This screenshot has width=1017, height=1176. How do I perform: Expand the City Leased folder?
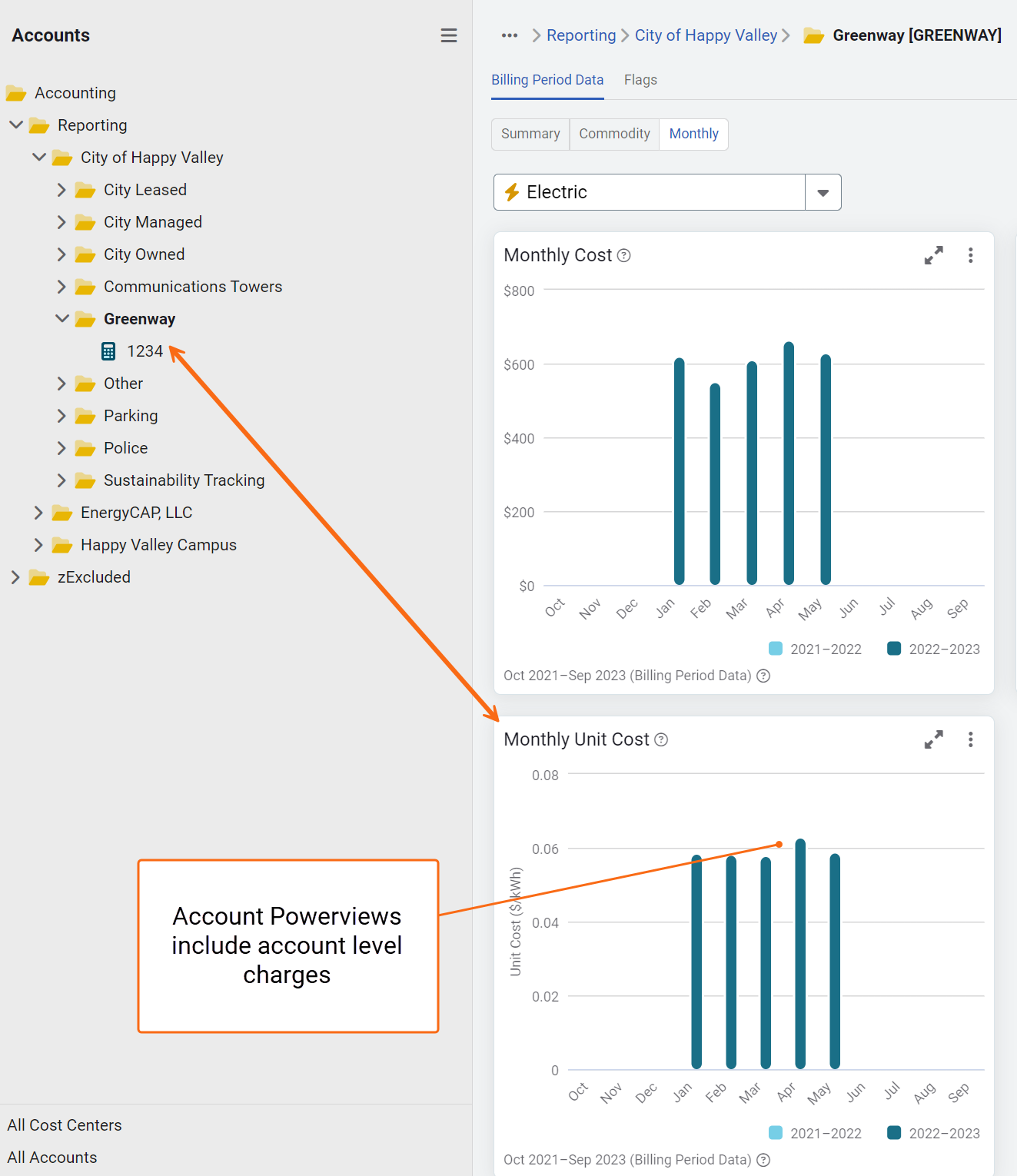[61, 190]
